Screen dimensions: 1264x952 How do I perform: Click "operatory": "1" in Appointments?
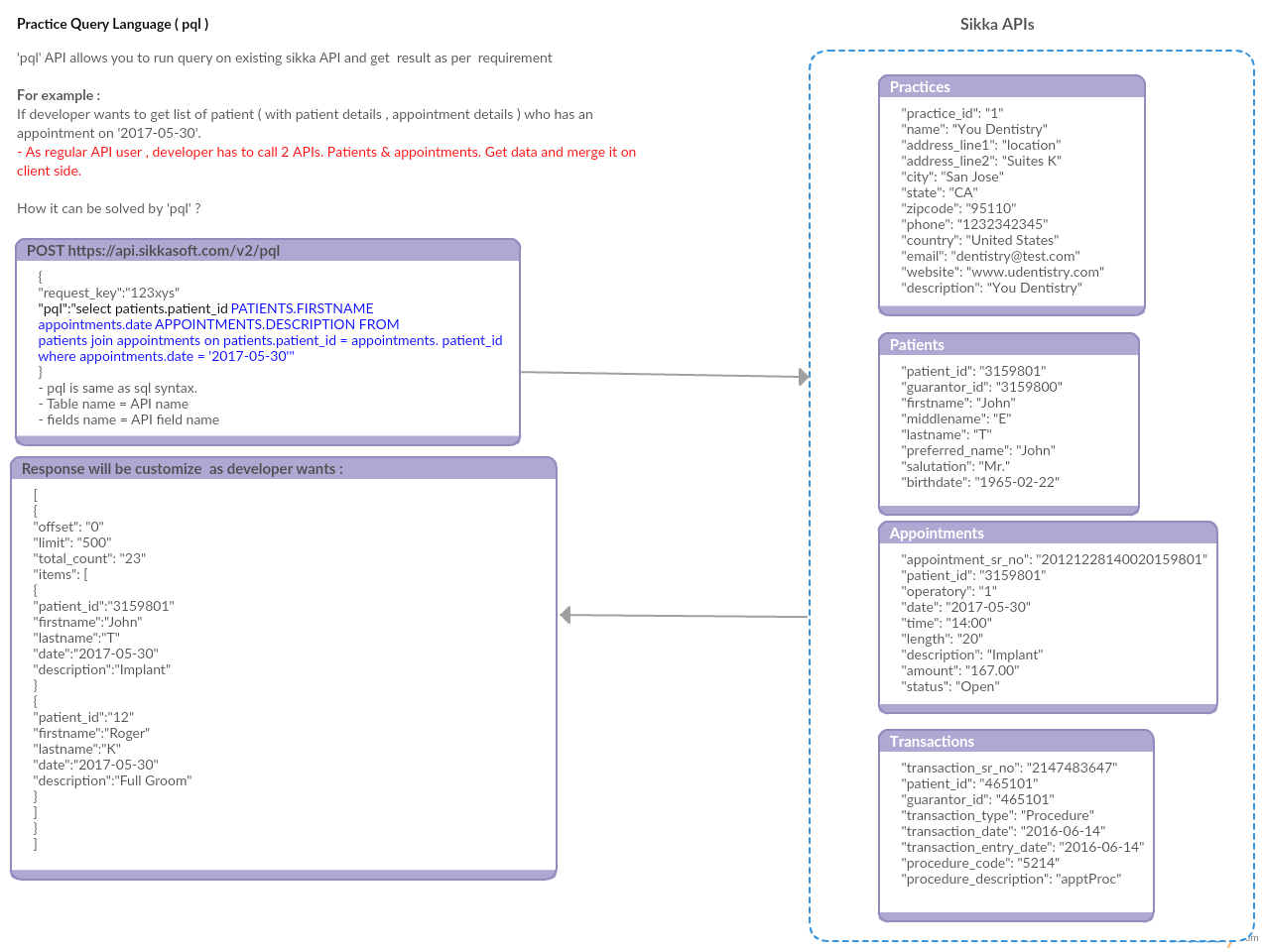[949, 591]
